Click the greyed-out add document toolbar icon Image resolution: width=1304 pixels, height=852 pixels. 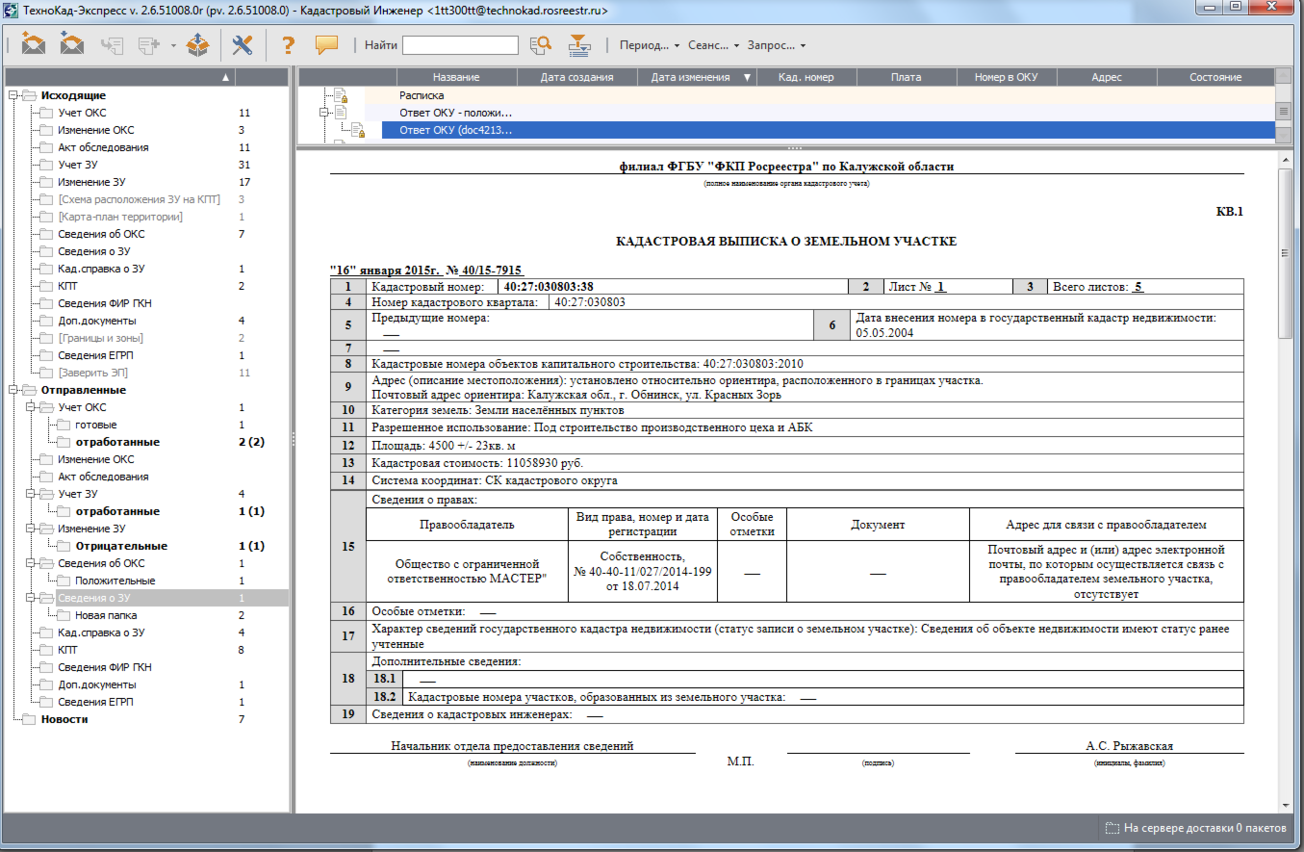pos(150,45)
